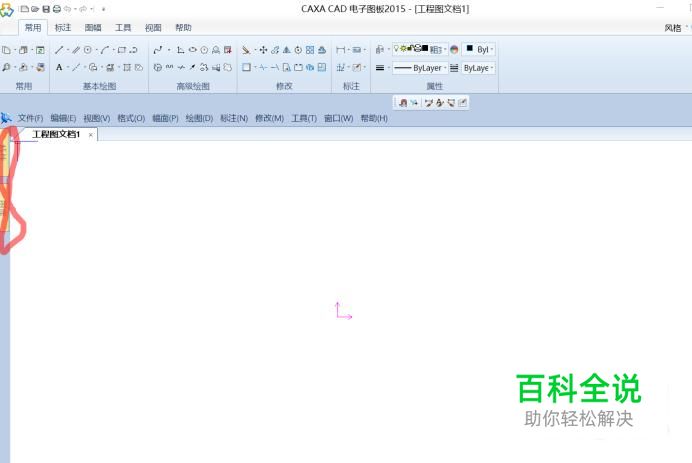
Task: Expand the quick access toolbar customize arrow
Action: pyautogui.click(x=104, y=9)
